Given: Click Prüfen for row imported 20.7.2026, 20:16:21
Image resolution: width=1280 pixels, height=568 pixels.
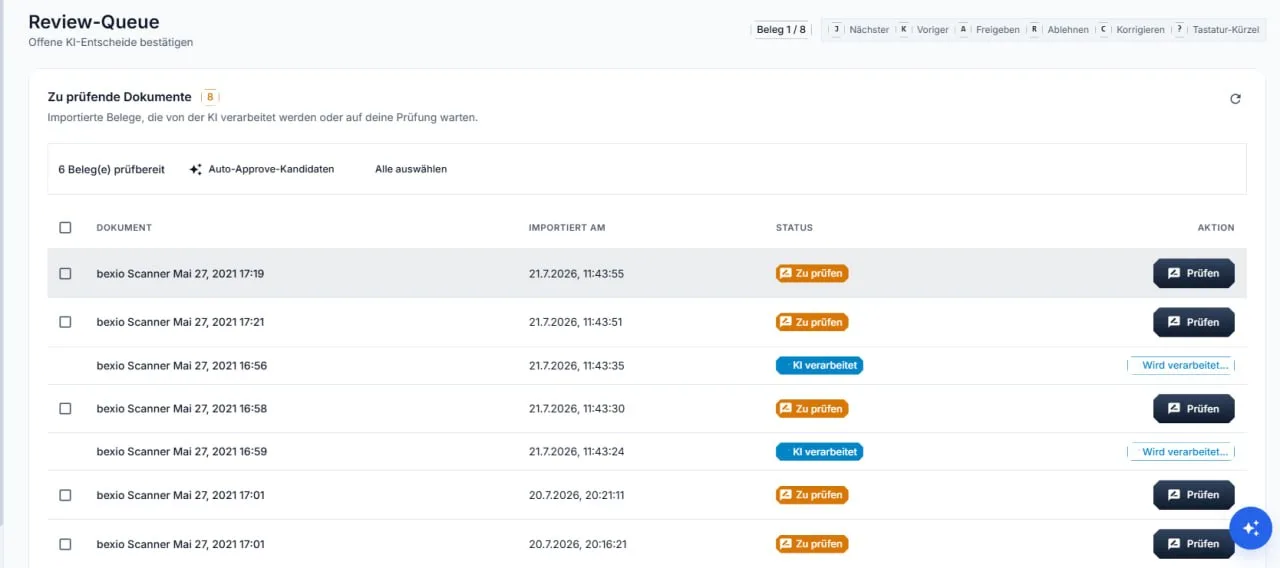Looking at the screenshot, I should pyautogui.click(x=1193, y=544).
